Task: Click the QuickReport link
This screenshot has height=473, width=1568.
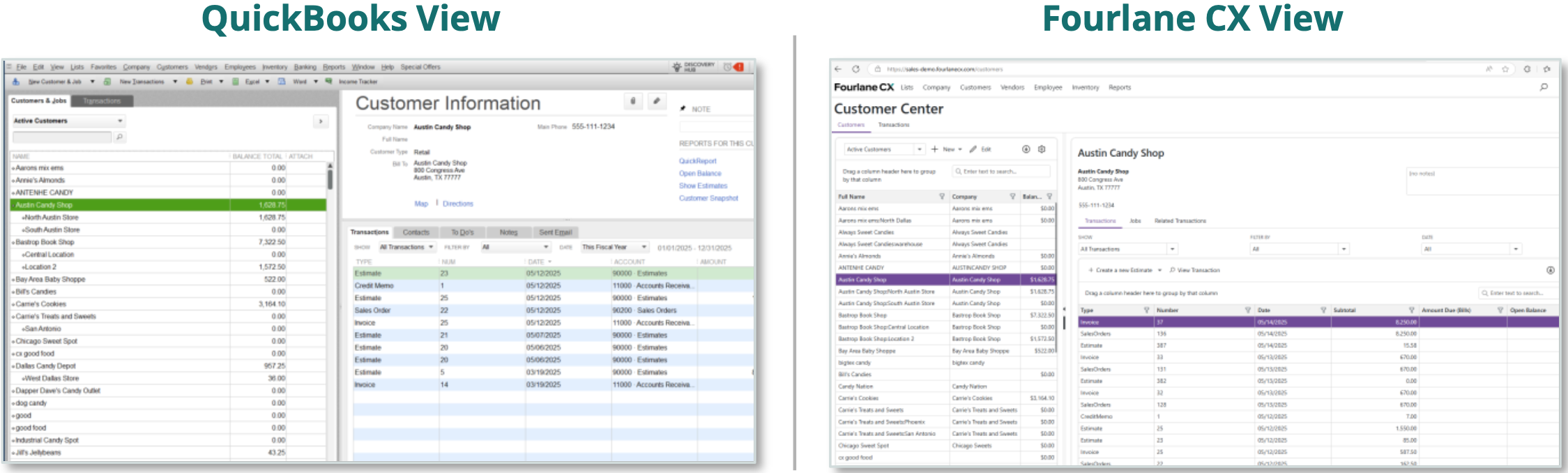Action: click(x=697, y=161)
